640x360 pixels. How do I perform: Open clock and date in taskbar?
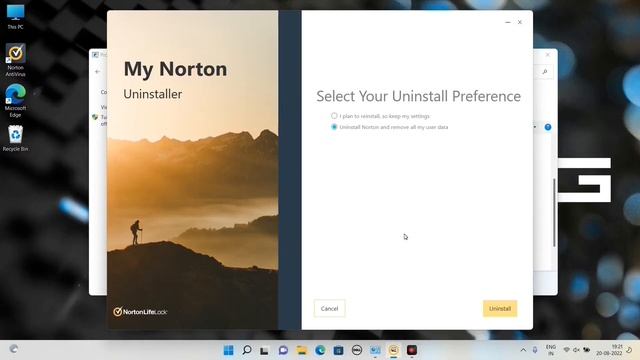click(609, 350)
